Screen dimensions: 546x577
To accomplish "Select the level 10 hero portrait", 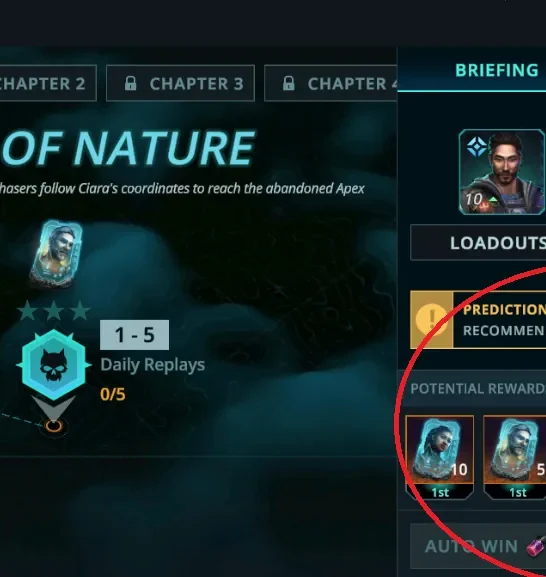I will tap(502, 172).
